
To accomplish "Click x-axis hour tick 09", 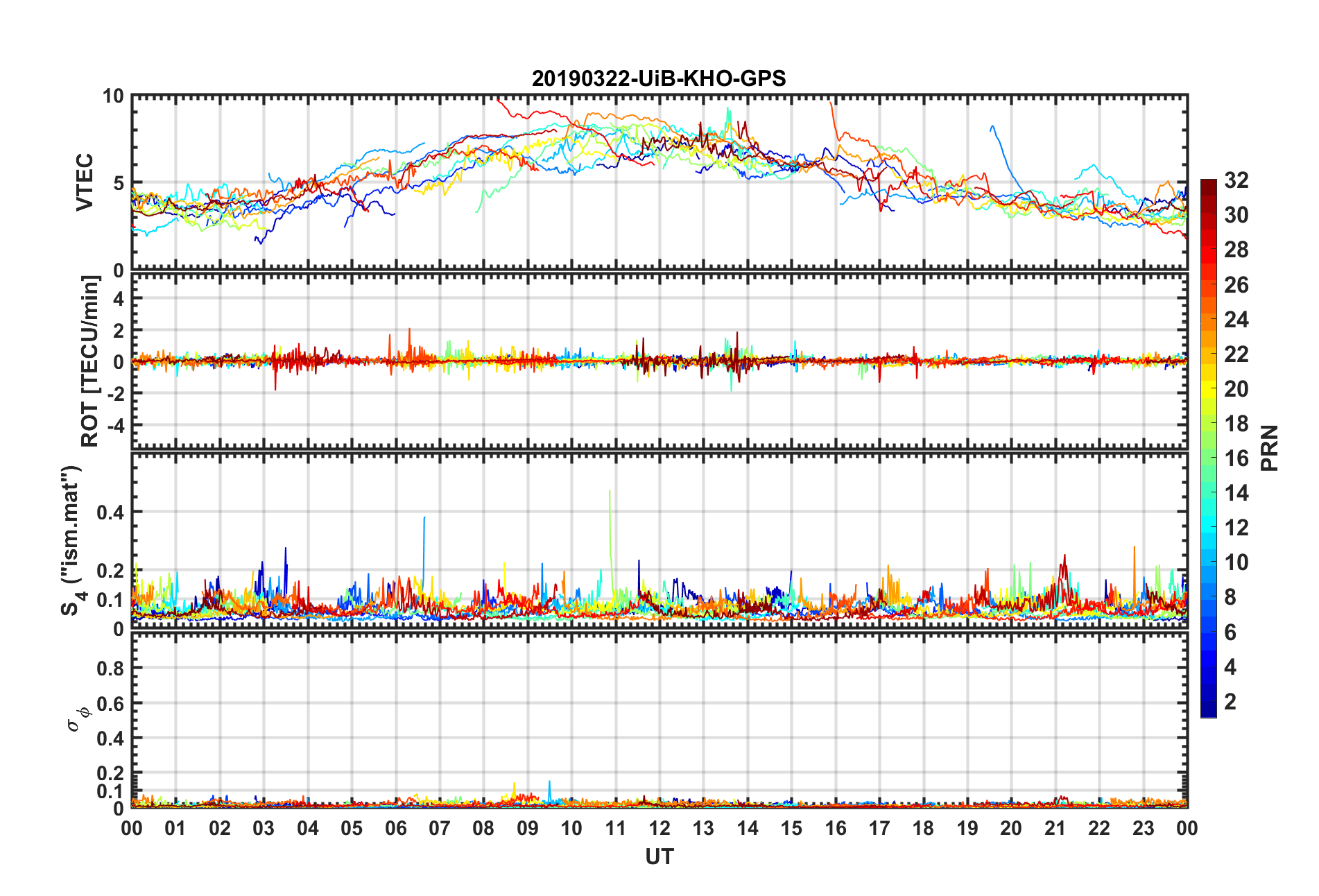I will click(528, 828).
